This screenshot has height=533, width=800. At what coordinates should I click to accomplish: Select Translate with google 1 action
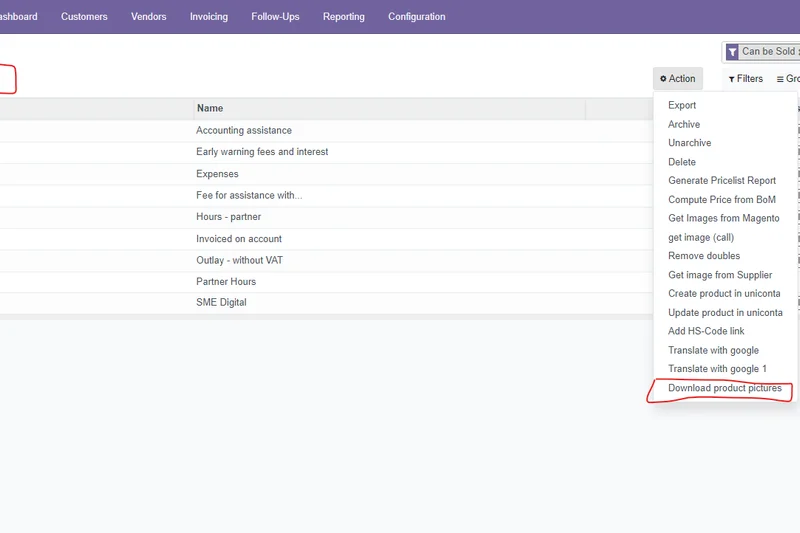point(717,369)
